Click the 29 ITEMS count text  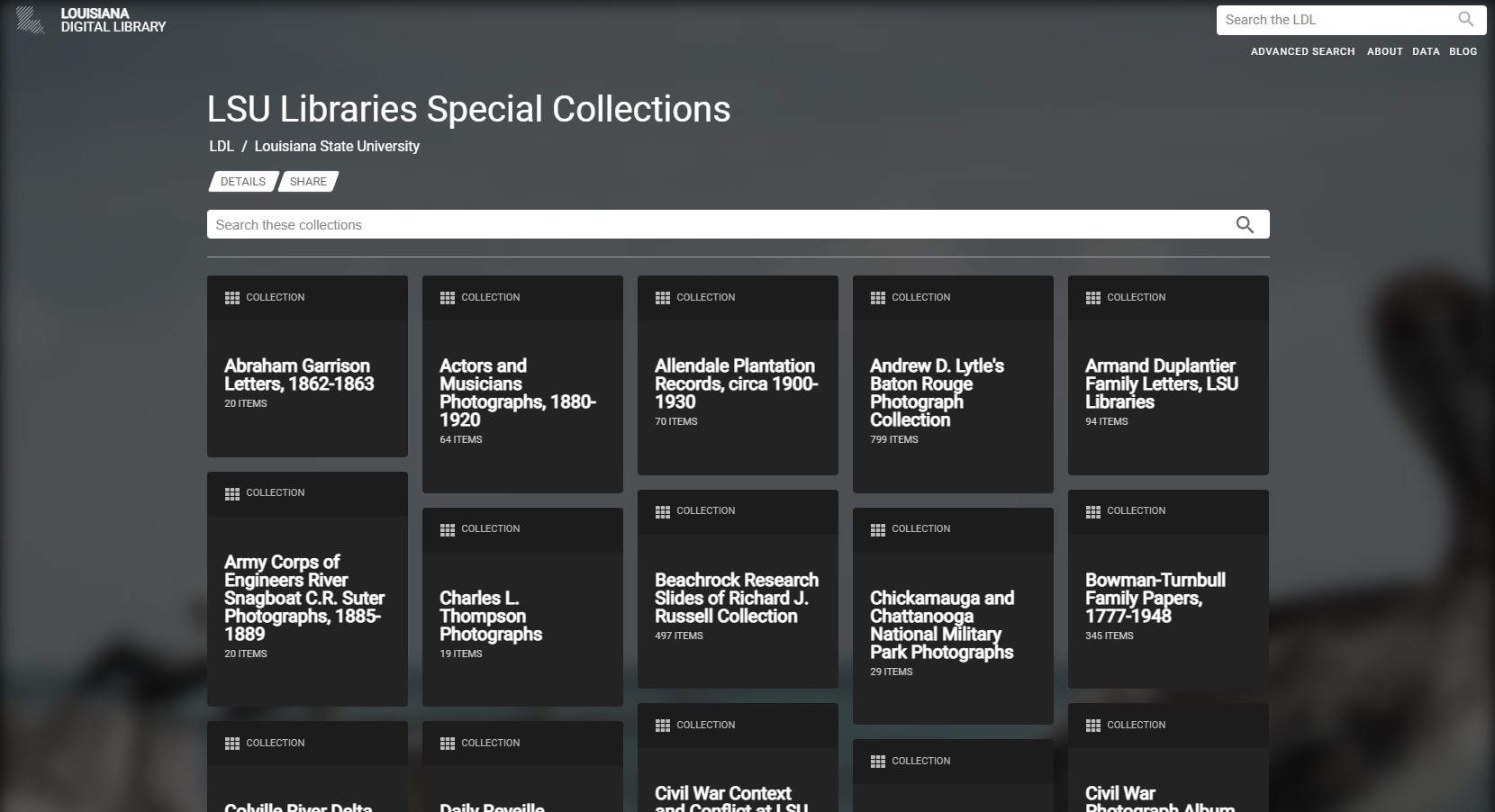[x=892, y=672]
